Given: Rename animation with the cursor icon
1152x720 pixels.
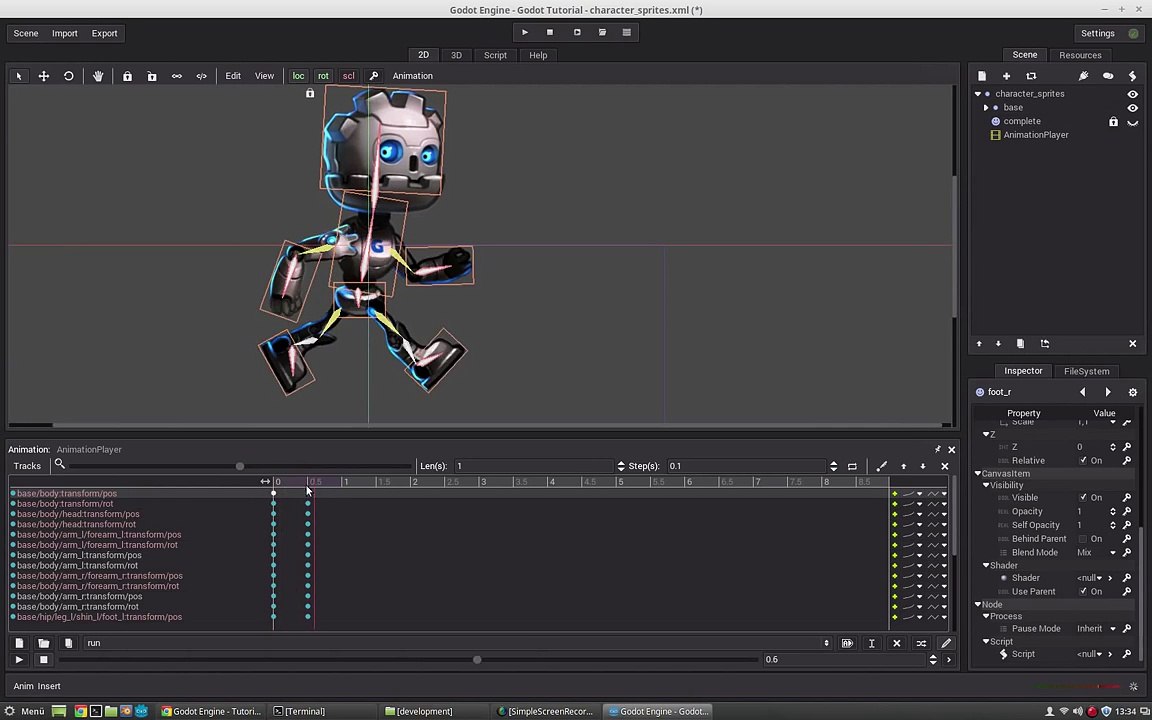Looking at the screenshot, I should [x=871, y=643].
